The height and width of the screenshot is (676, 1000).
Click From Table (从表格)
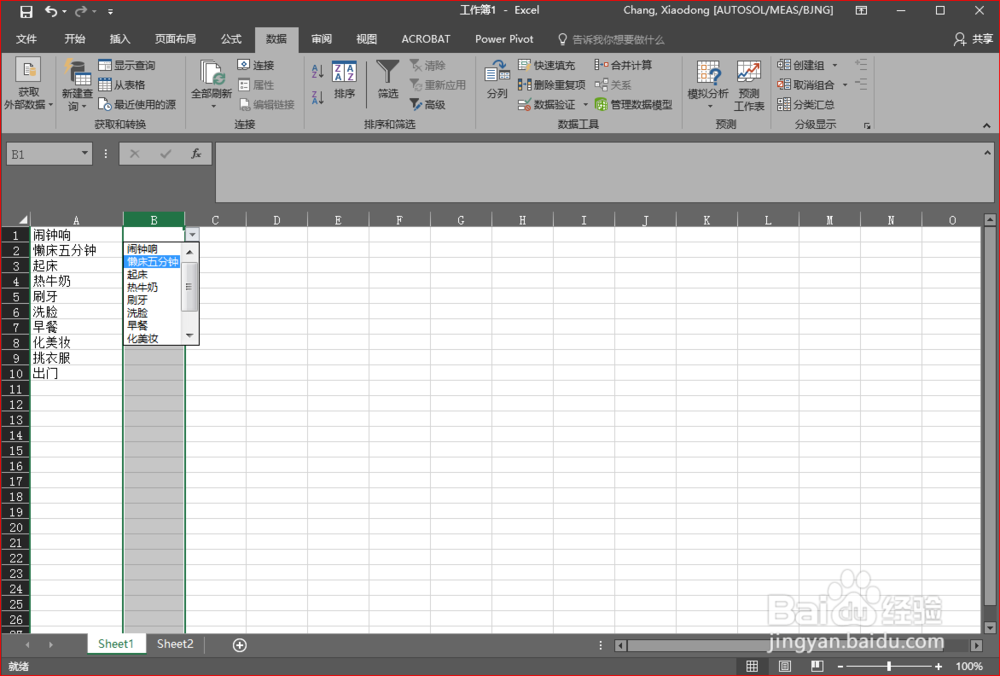click(x=122, y=85)
